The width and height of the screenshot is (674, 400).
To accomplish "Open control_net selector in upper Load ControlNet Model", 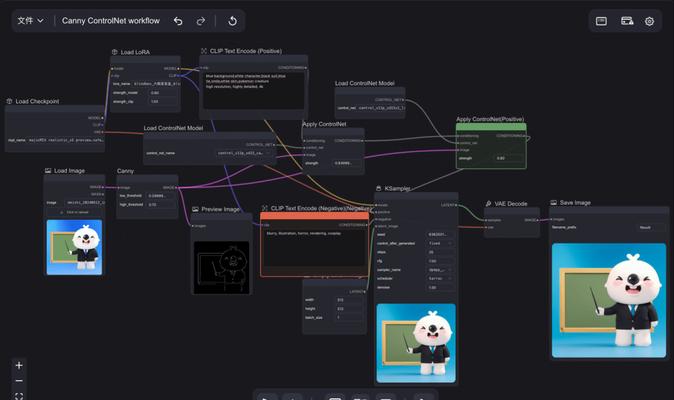I will [370, 108].
